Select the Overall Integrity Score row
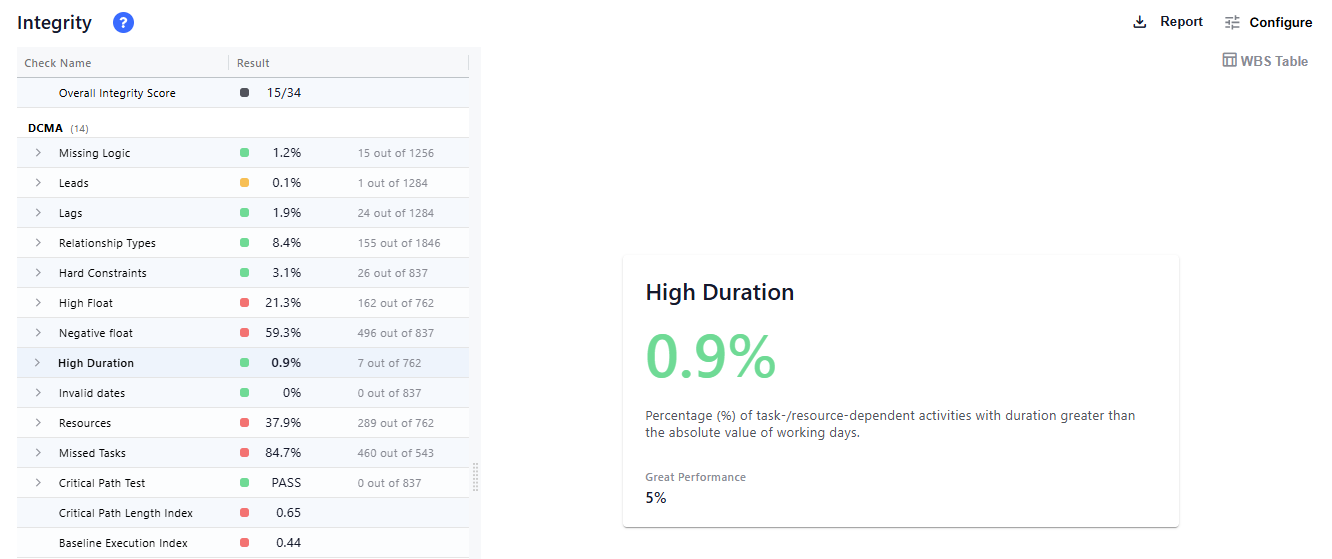The width and height of the screenshot is (1332, 559). pos(117,93)
